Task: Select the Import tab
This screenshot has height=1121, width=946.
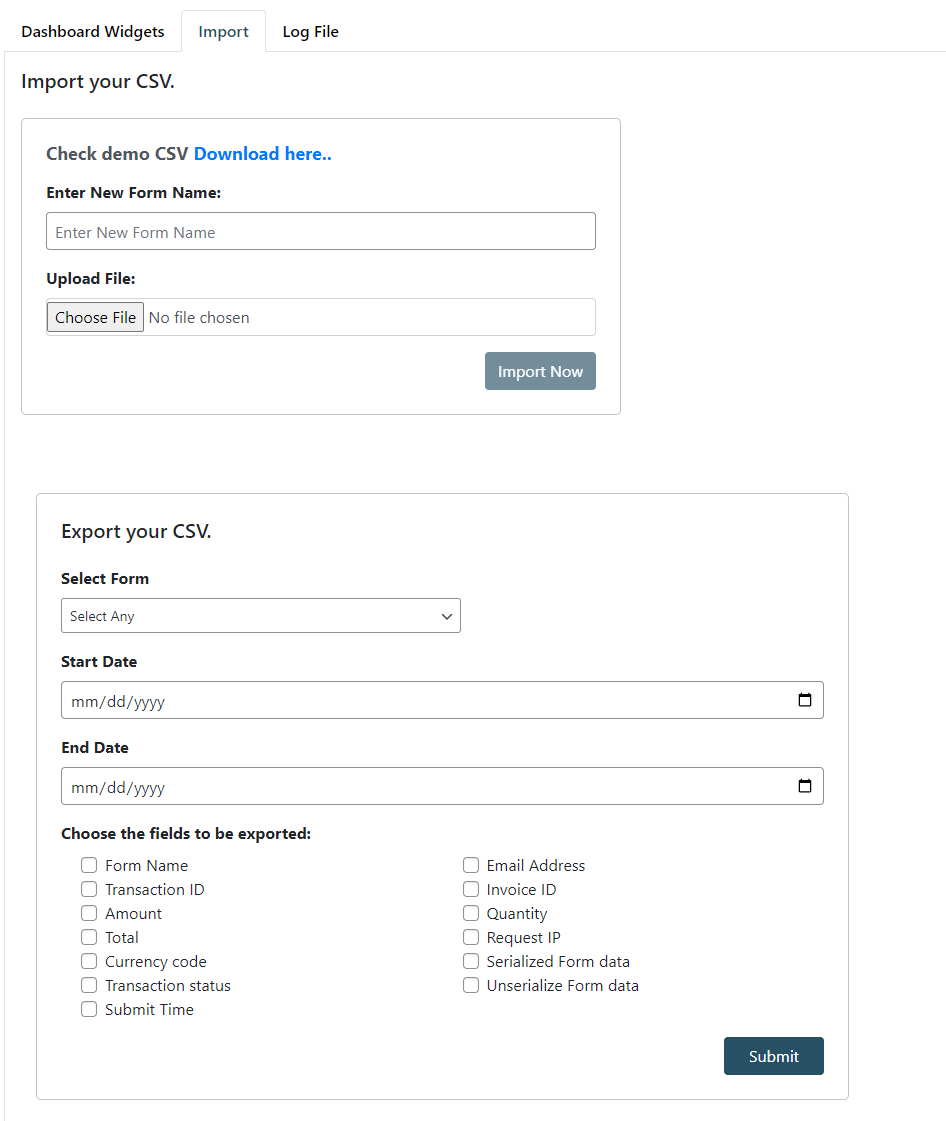Action: click(x=223, y=32)
